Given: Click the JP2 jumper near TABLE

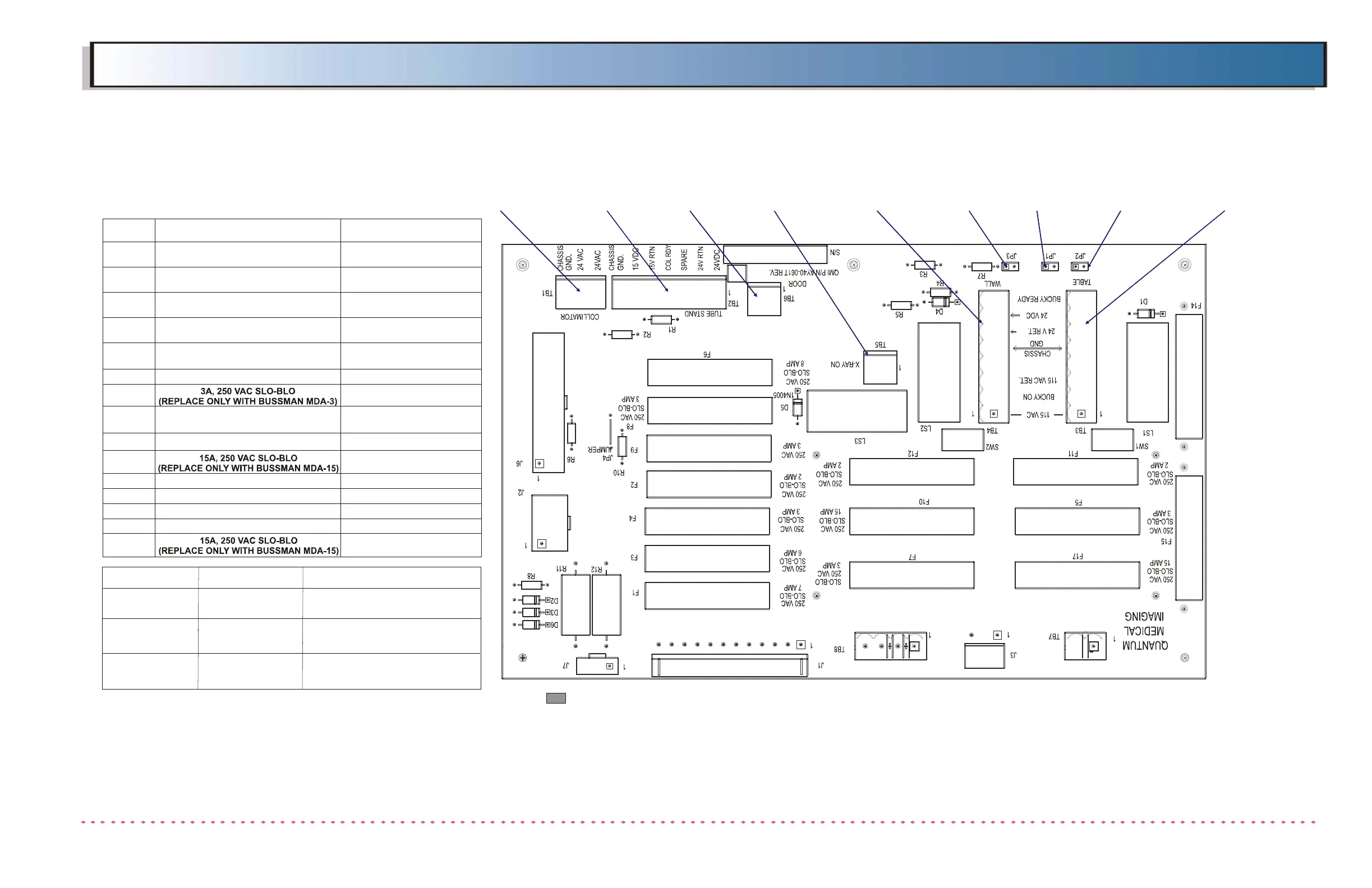Looking at the screenshot, I should click(1079, 266).
